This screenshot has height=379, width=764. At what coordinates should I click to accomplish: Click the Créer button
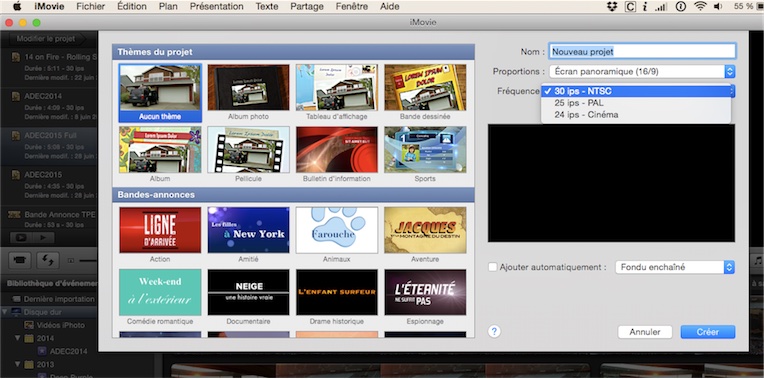pos(707,332)
